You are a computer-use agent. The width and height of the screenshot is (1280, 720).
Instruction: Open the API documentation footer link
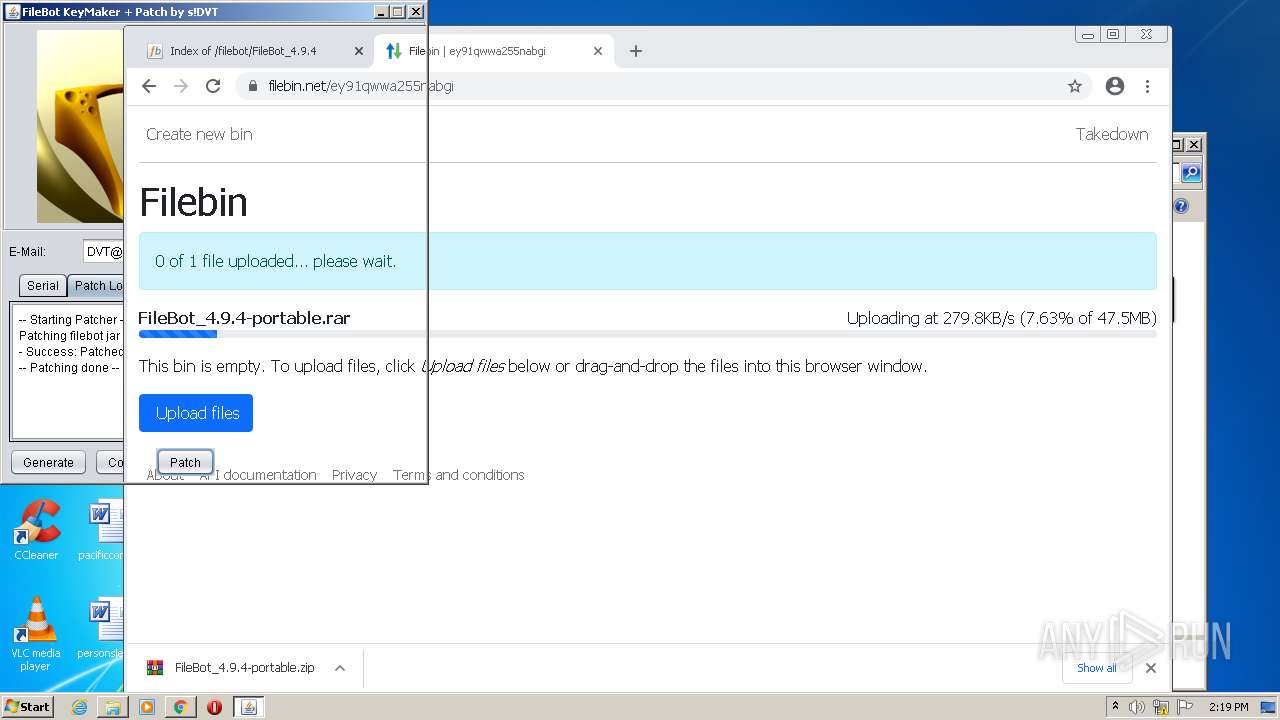click(258, 475)
